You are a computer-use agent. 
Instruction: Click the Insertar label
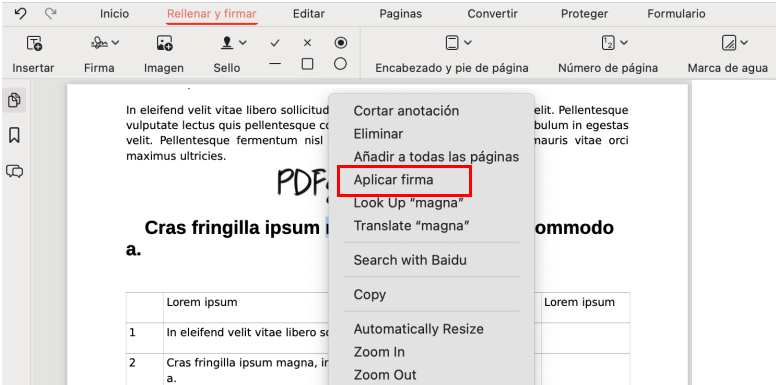coord(33,68)
